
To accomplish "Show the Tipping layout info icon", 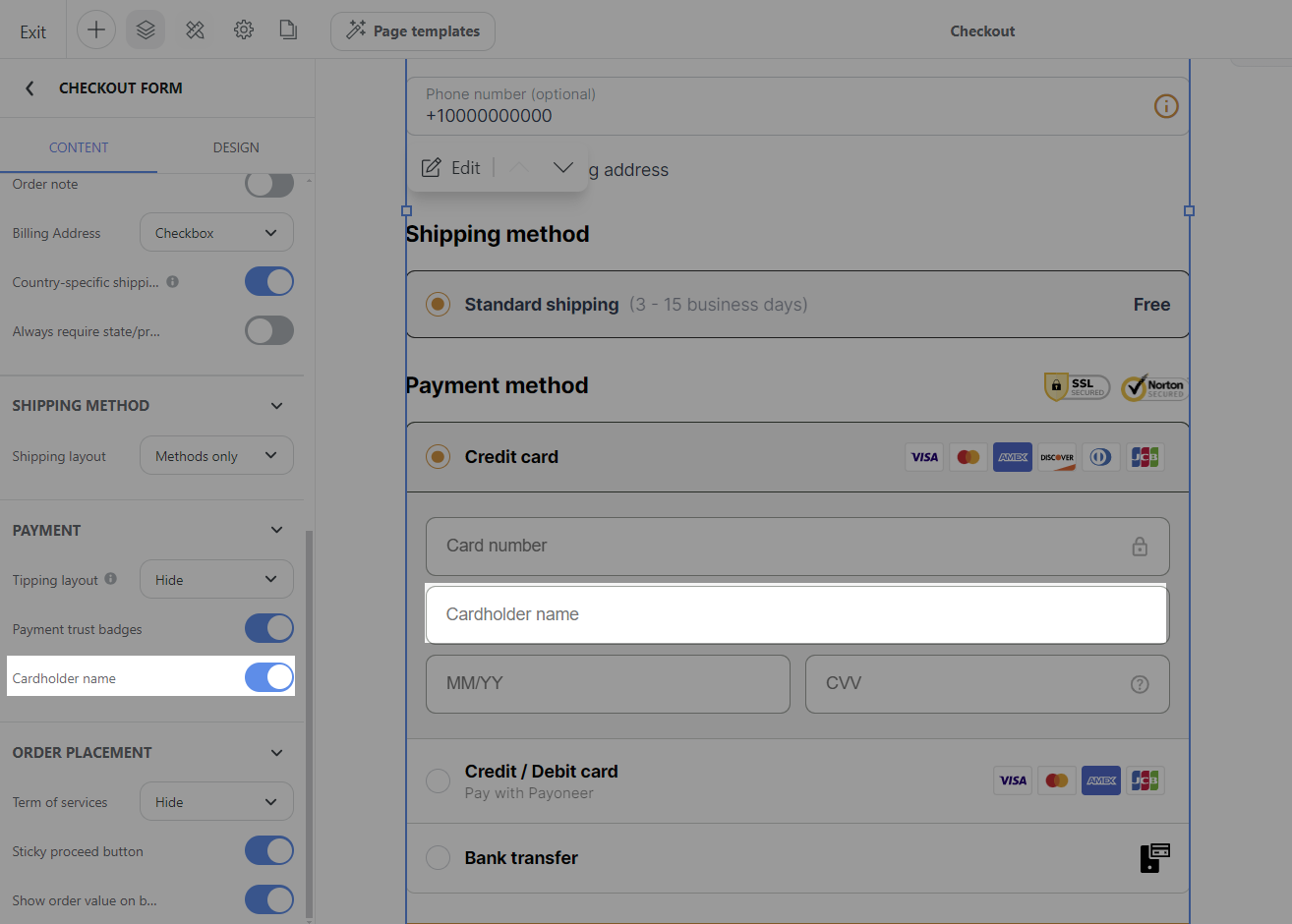I will coord(111,579).
